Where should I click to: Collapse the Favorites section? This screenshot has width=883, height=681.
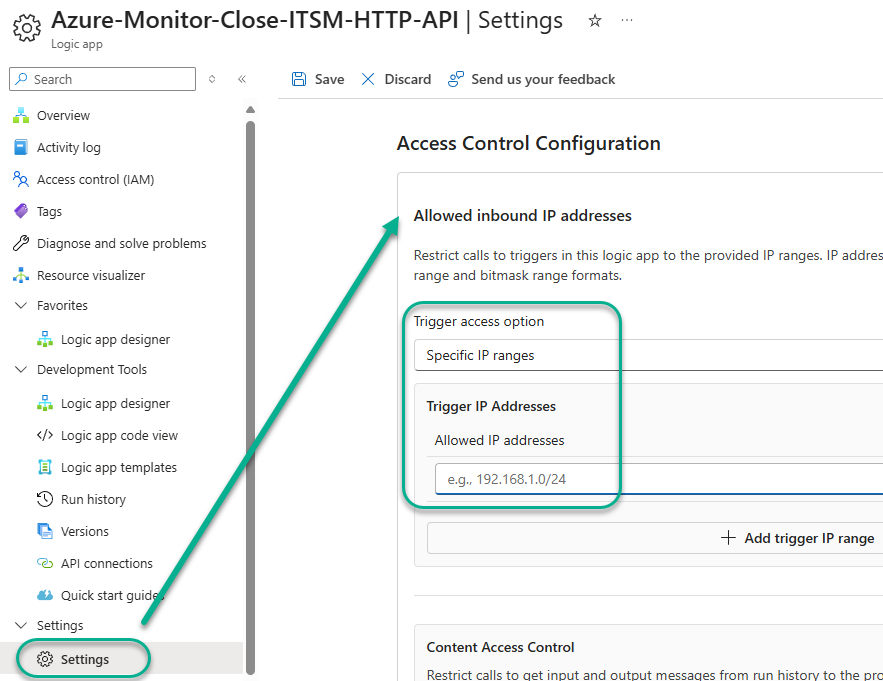coord(20,307)
